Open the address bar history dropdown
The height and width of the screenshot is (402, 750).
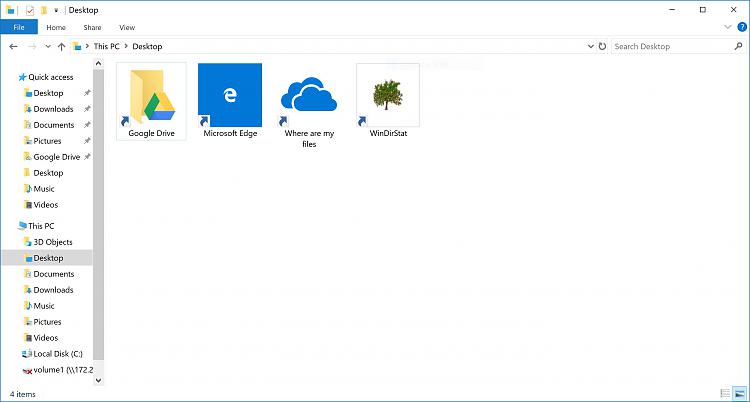click(x=590, y=46)
